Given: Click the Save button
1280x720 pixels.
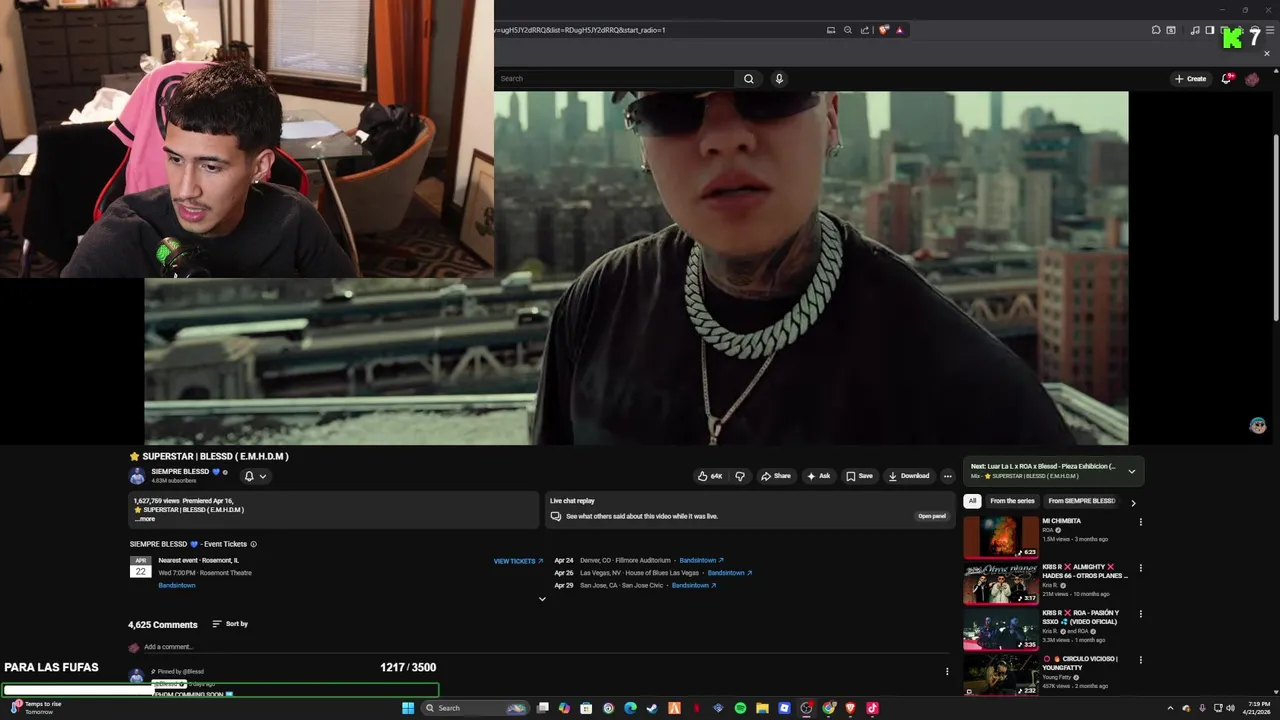Looking at the screenshot, I should [x=859, y=476].
